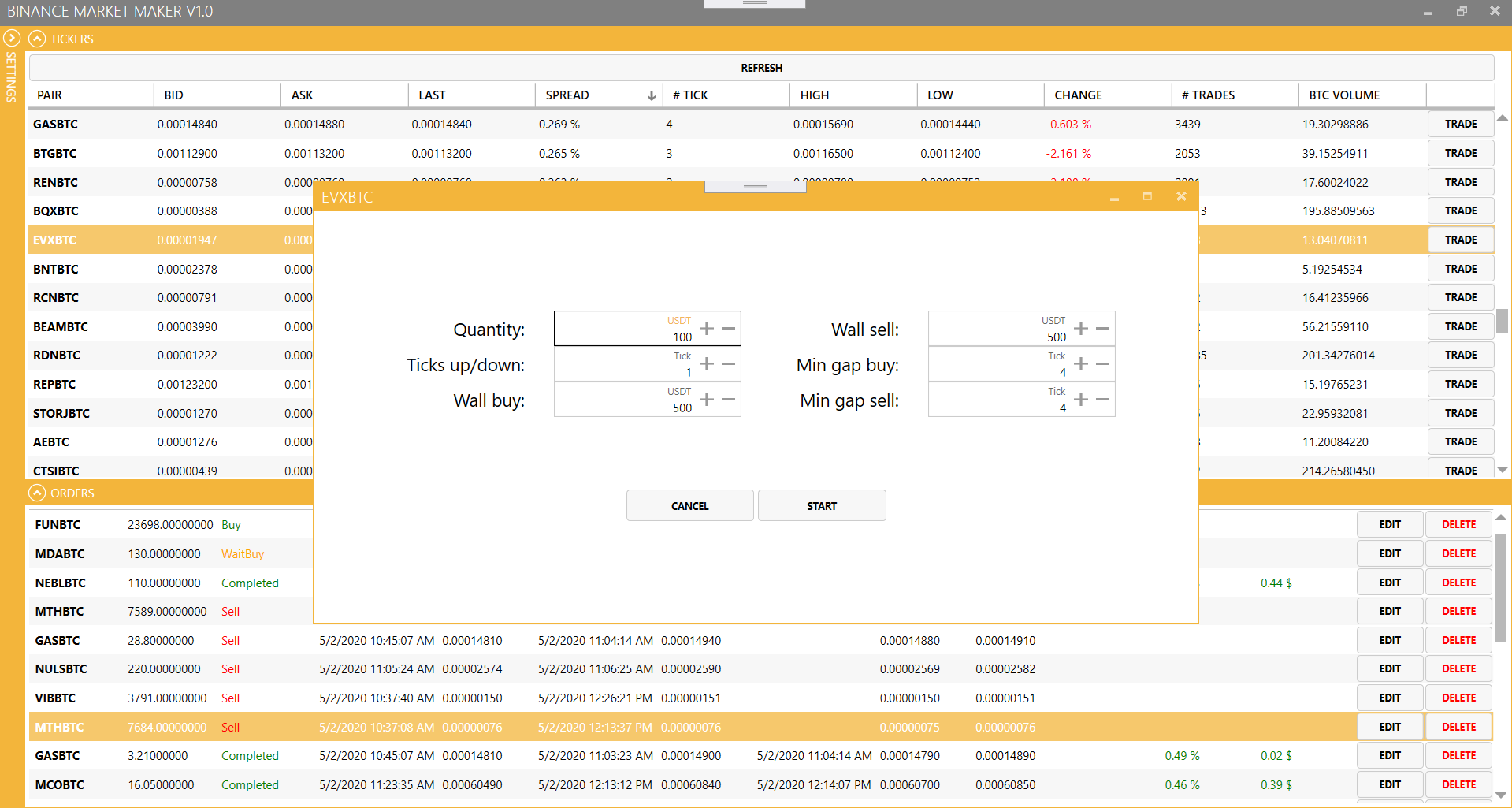Delete the NEBLBTC order
The width and height of the screenshot is (1512, 808).
tap(1459, 583)
